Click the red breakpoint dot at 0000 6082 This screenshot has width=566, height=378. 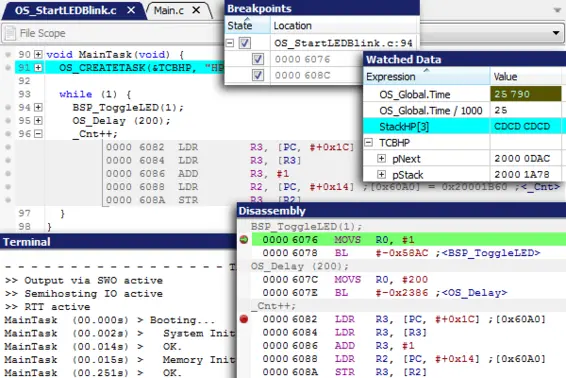[244, 319]
